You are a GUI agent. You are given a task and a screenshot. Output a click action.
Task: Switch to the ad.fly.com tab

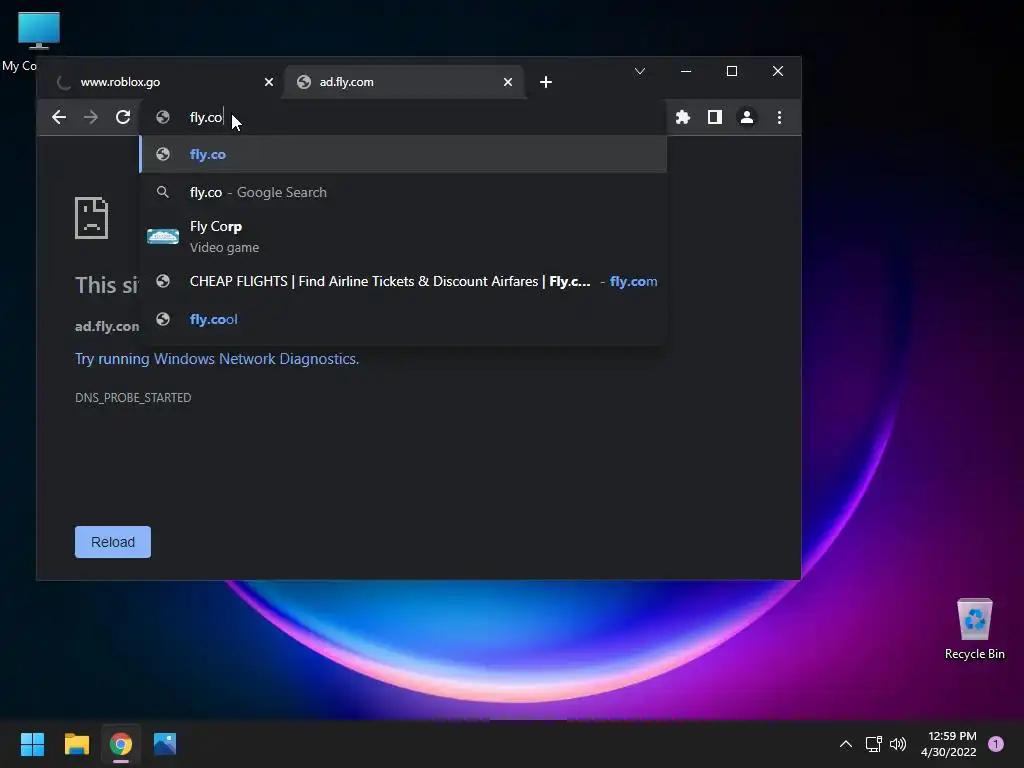click(404, 82)
